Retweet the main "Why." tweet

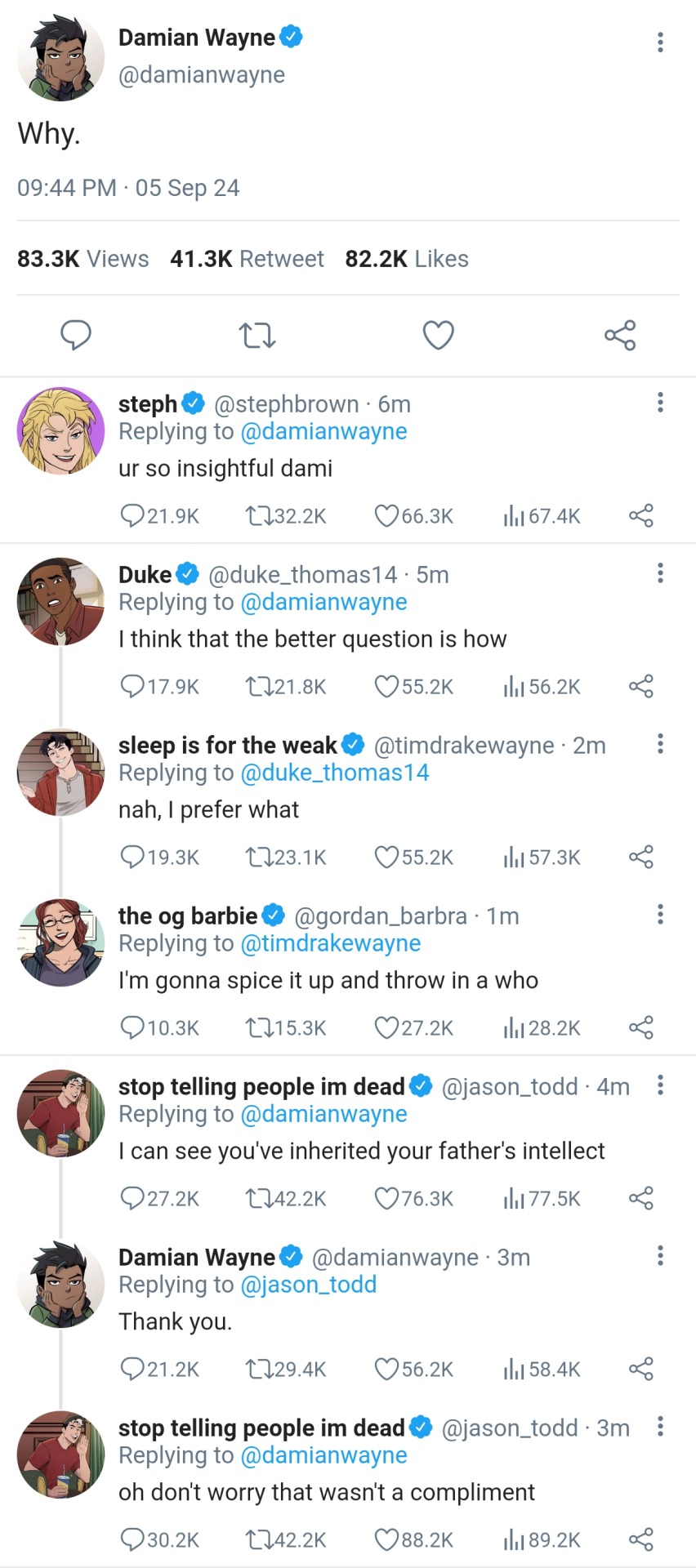(x=257, y=335)
